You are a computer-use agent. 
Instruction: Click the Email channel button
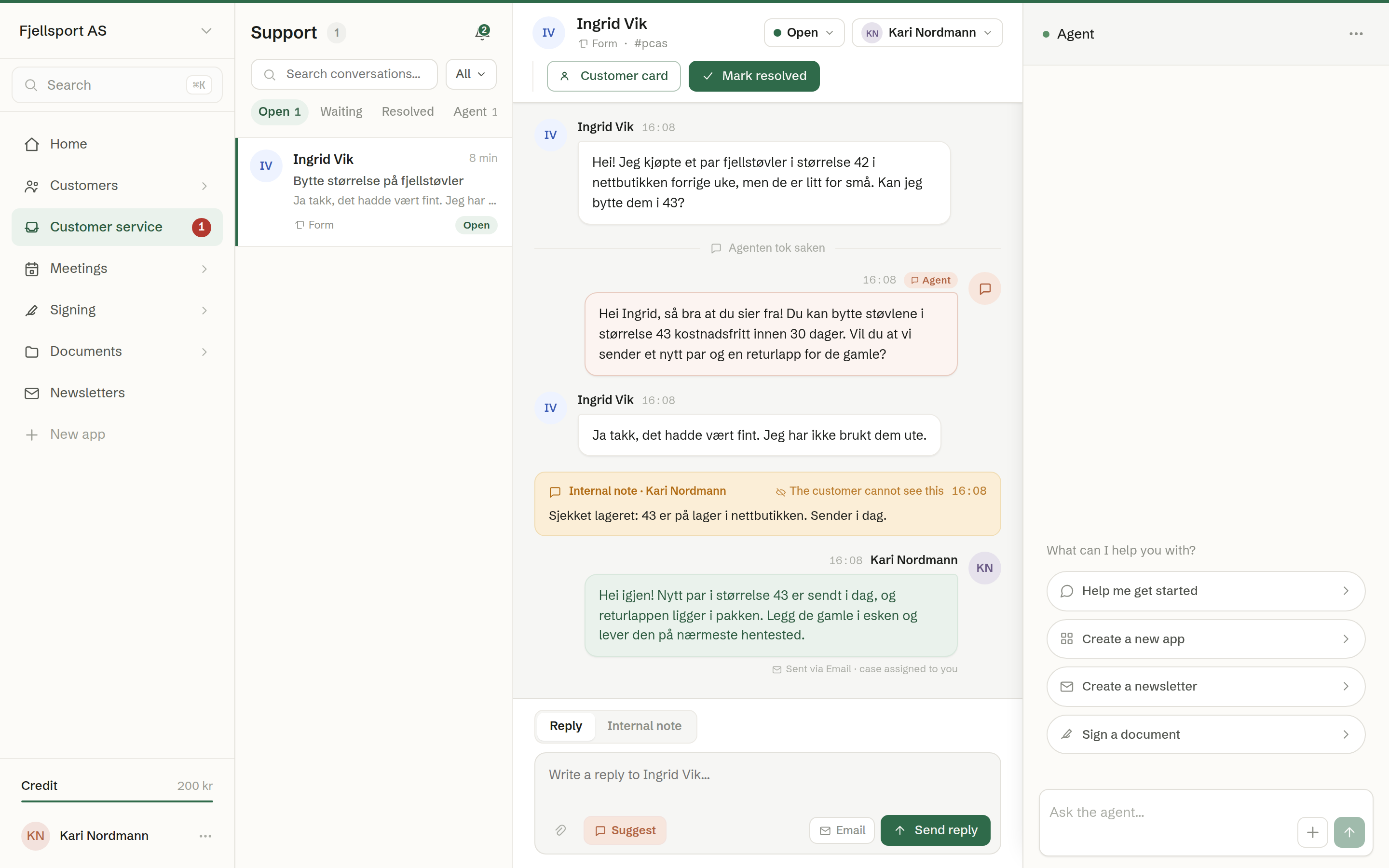pos(842,830)
